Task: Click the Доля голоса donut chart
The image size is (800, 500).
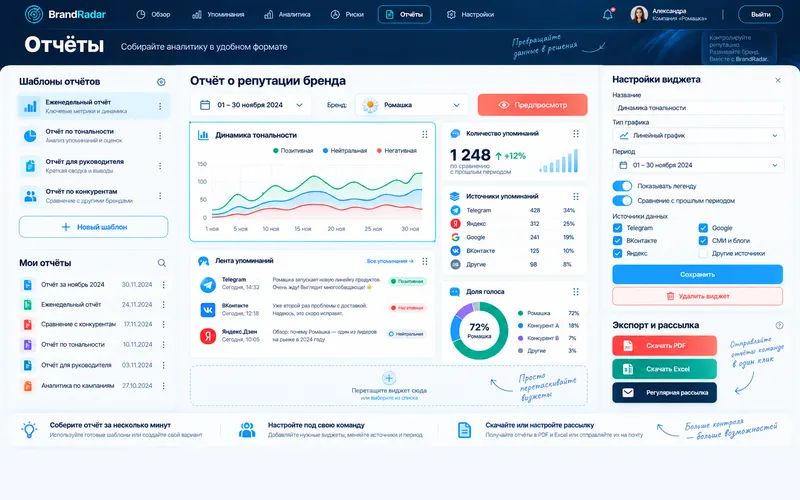Action: point(479,331)
